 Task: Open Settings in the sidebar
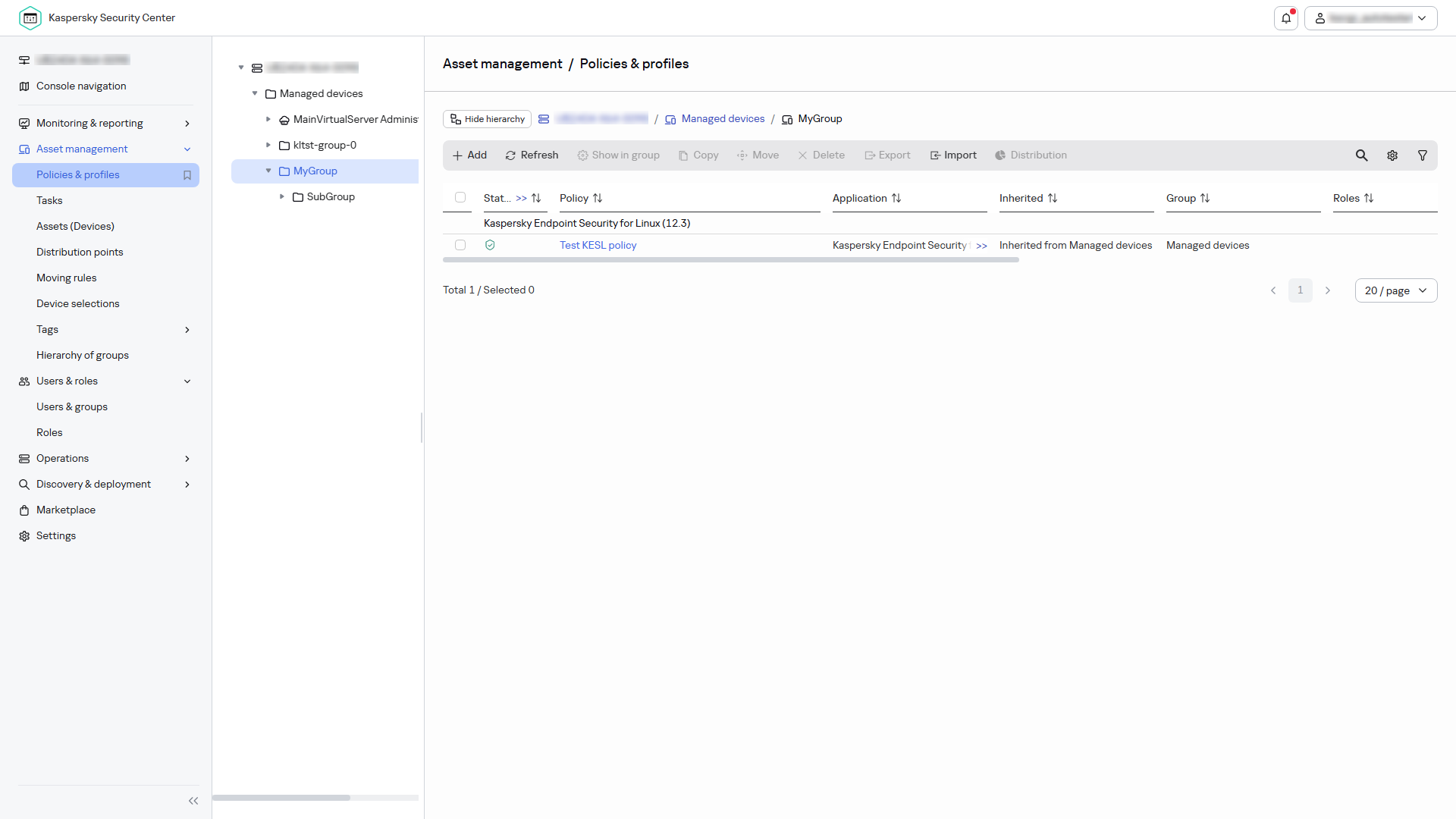coord(56,536)
